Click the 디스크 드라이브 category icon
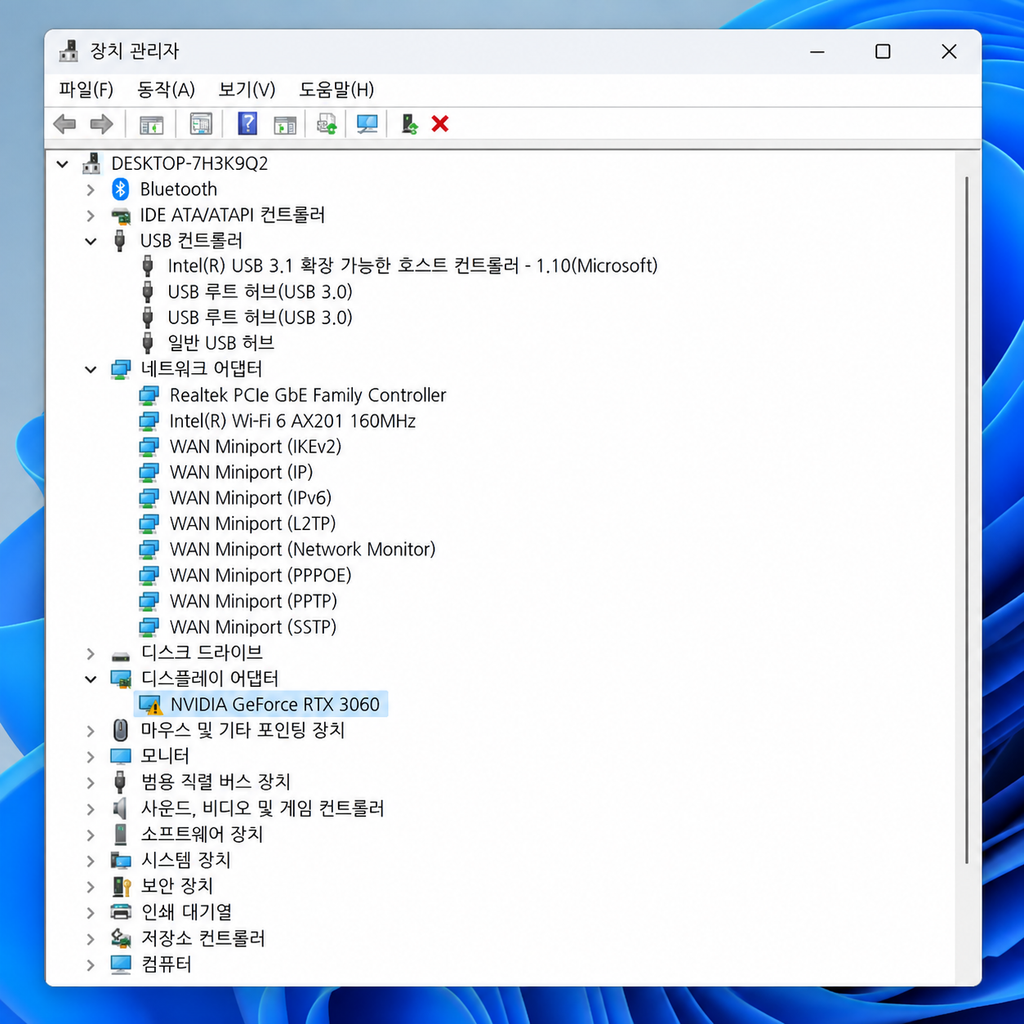This screenshot has height=1024, width=1024. pos(121,655)
